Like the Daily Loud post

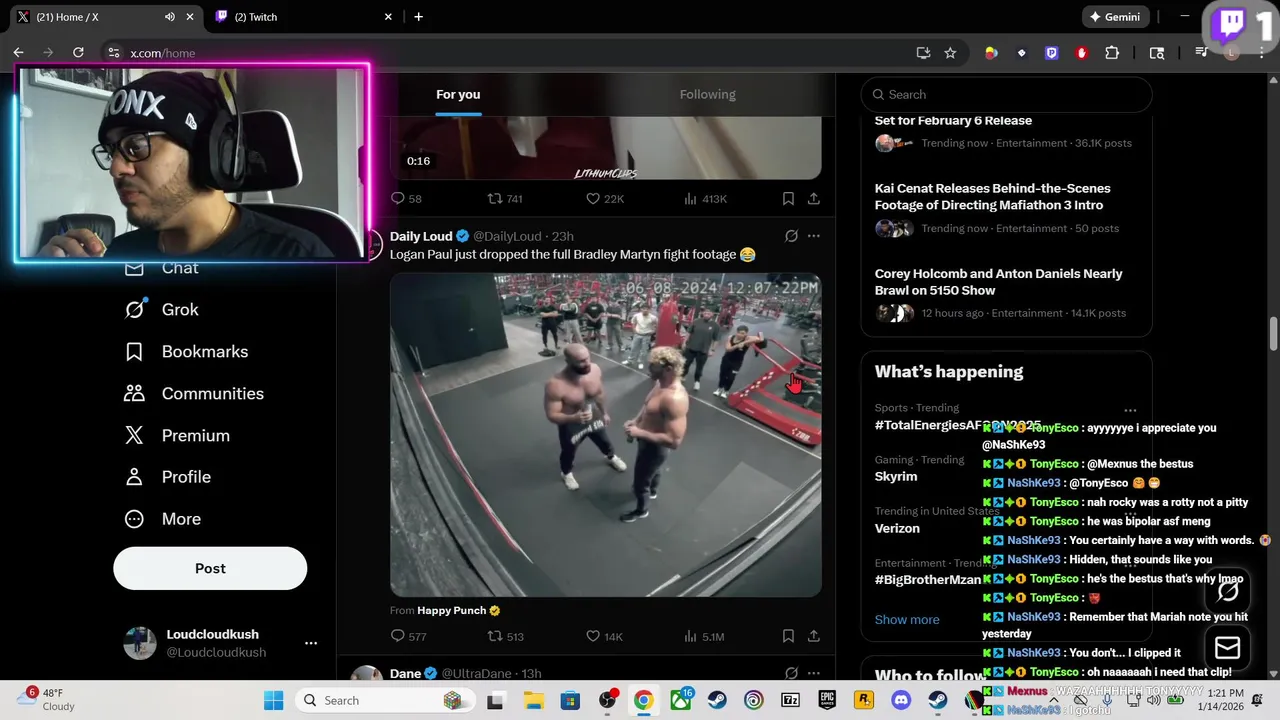point(604,636)
